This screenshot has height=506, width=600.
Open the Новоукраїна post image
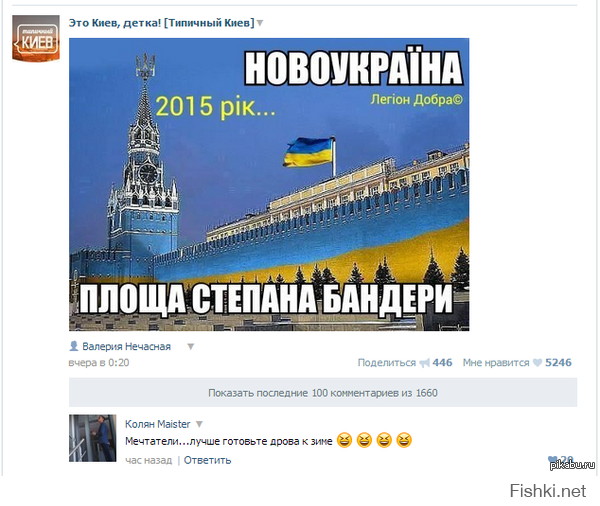click(x=269, y=184)
